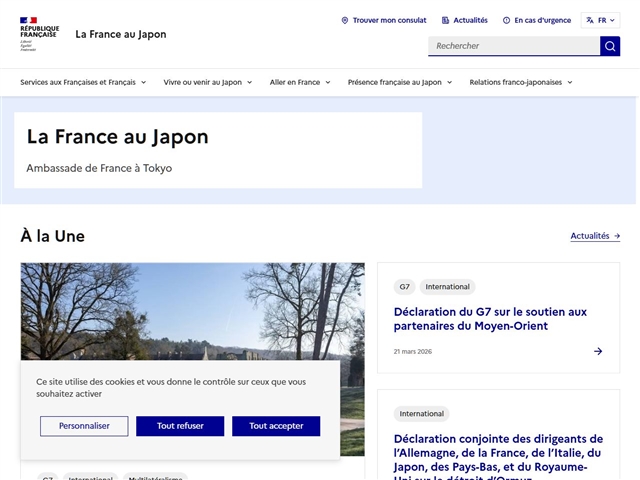Open the FR language dropdown
The width and height of the screenshot is (640, 480).
600,20
